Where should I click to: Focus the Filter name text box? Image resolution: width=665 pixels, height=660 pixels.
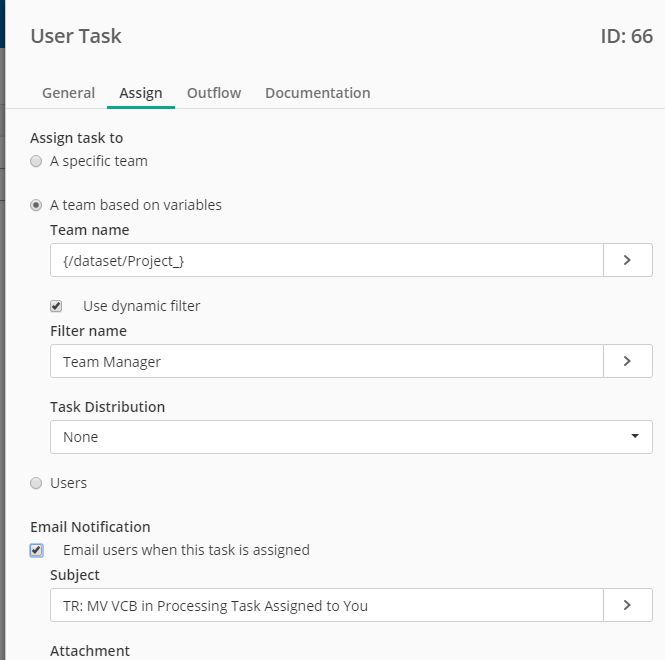tap(326, 361)
